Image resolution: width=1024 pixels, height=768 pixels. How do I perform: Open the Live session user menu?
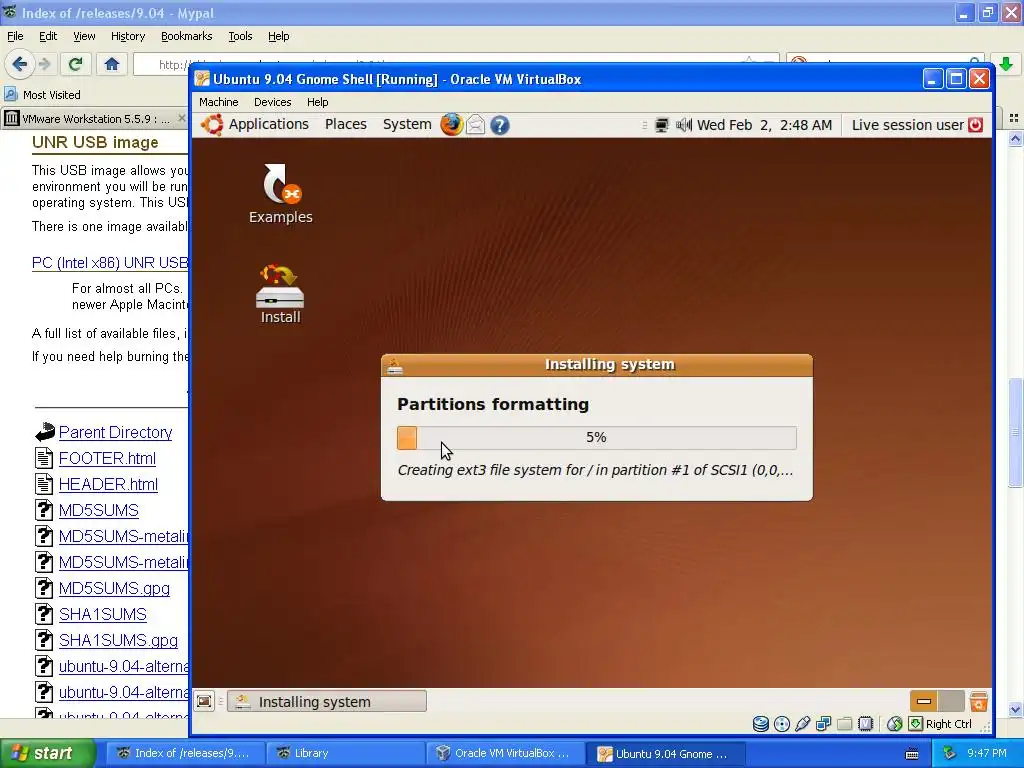(908, 125)
